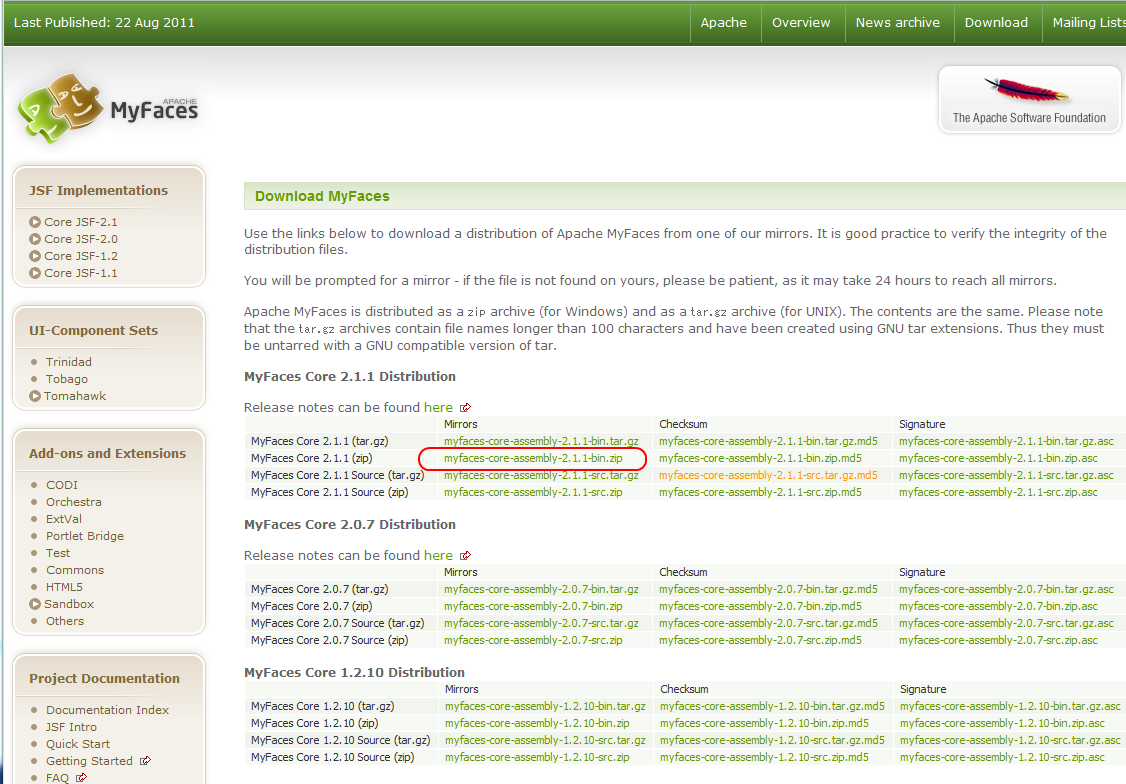
Task: Open Others add-on link
Action: click(x=65, y=621)
